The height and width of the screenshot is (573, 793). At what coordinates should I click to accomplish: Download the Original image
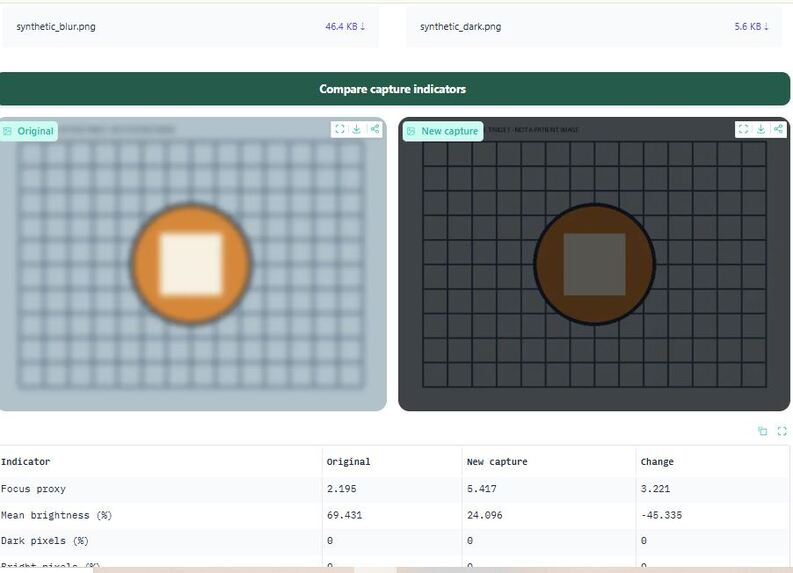click(x=357, y=129)
